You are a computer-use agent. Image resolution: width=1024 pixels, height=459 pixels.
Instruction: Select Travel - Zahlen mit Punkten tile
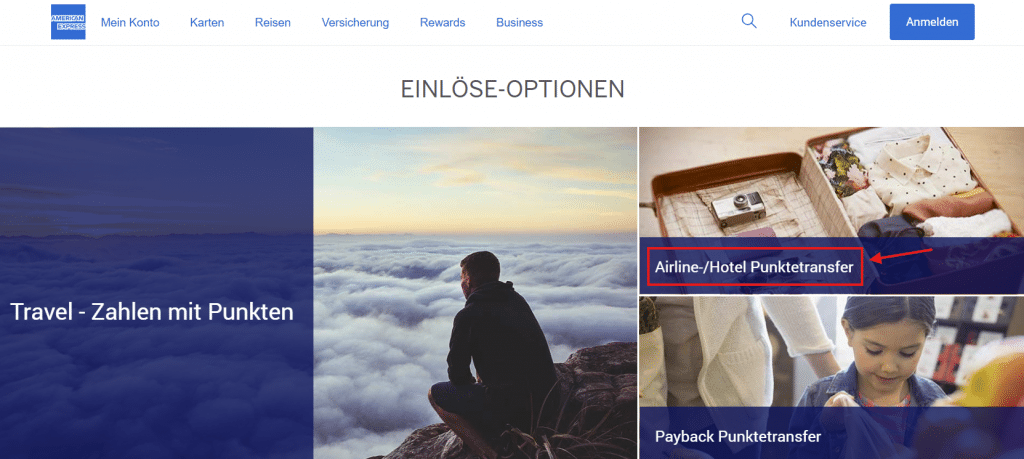click(x=152, y=312)
